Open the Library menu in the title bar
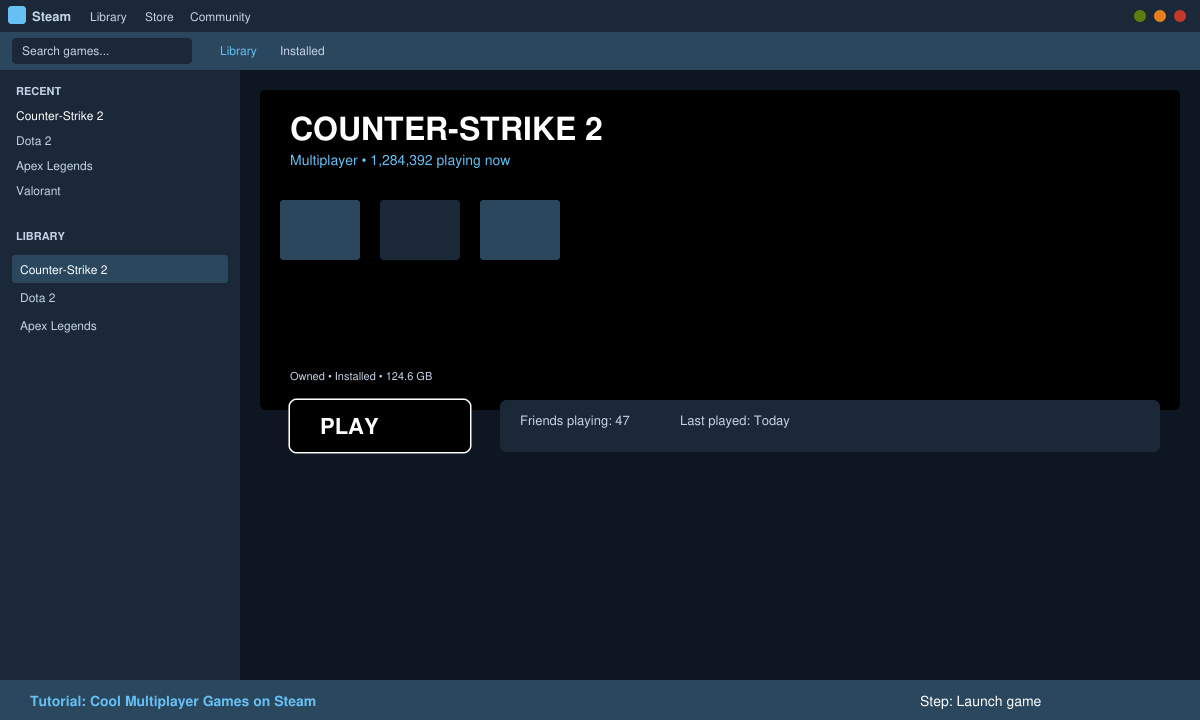The height and width of the screenshot is (720, 1200). tap(108, 17)
